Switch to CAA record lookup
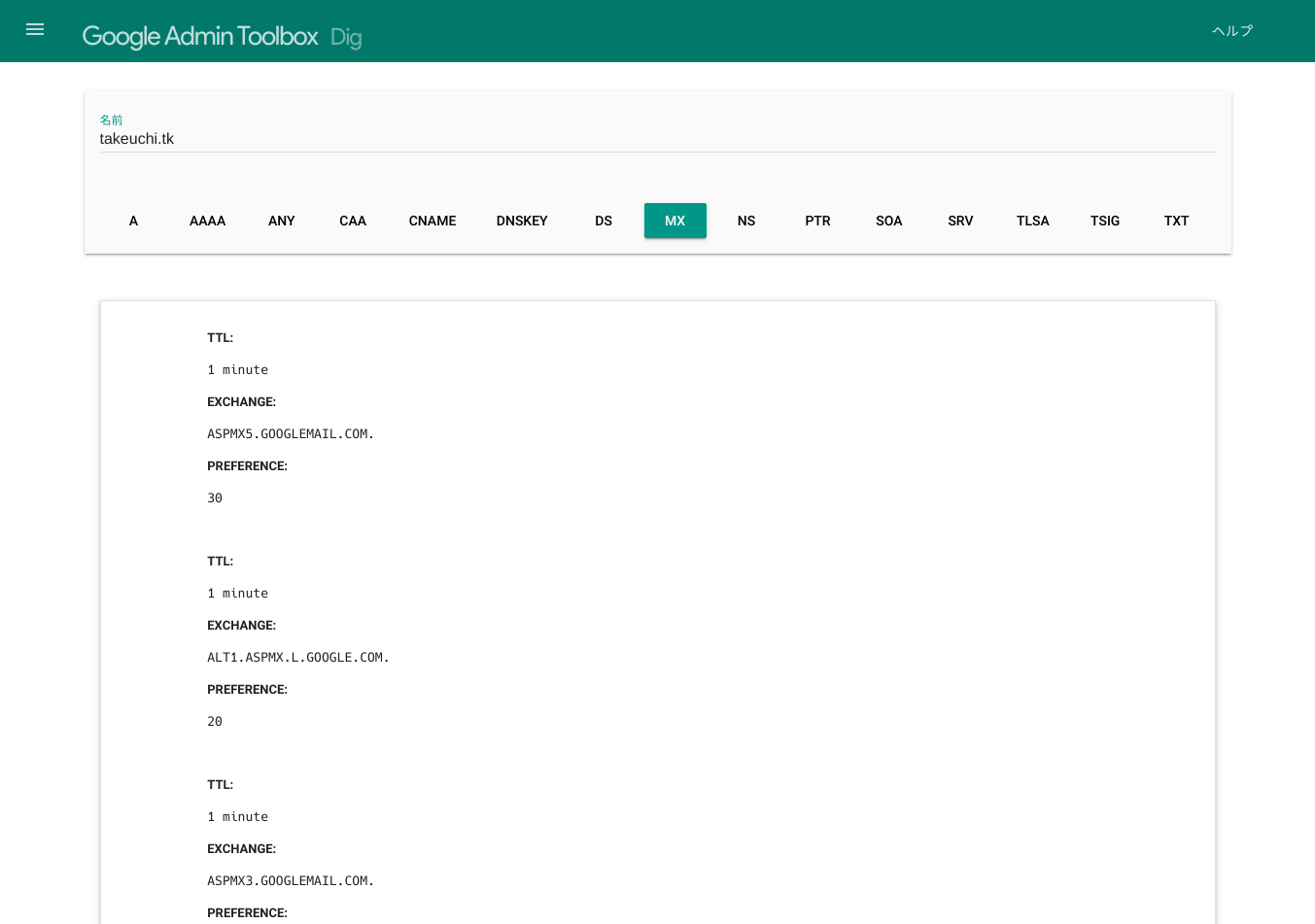 (x=353, y=221)
